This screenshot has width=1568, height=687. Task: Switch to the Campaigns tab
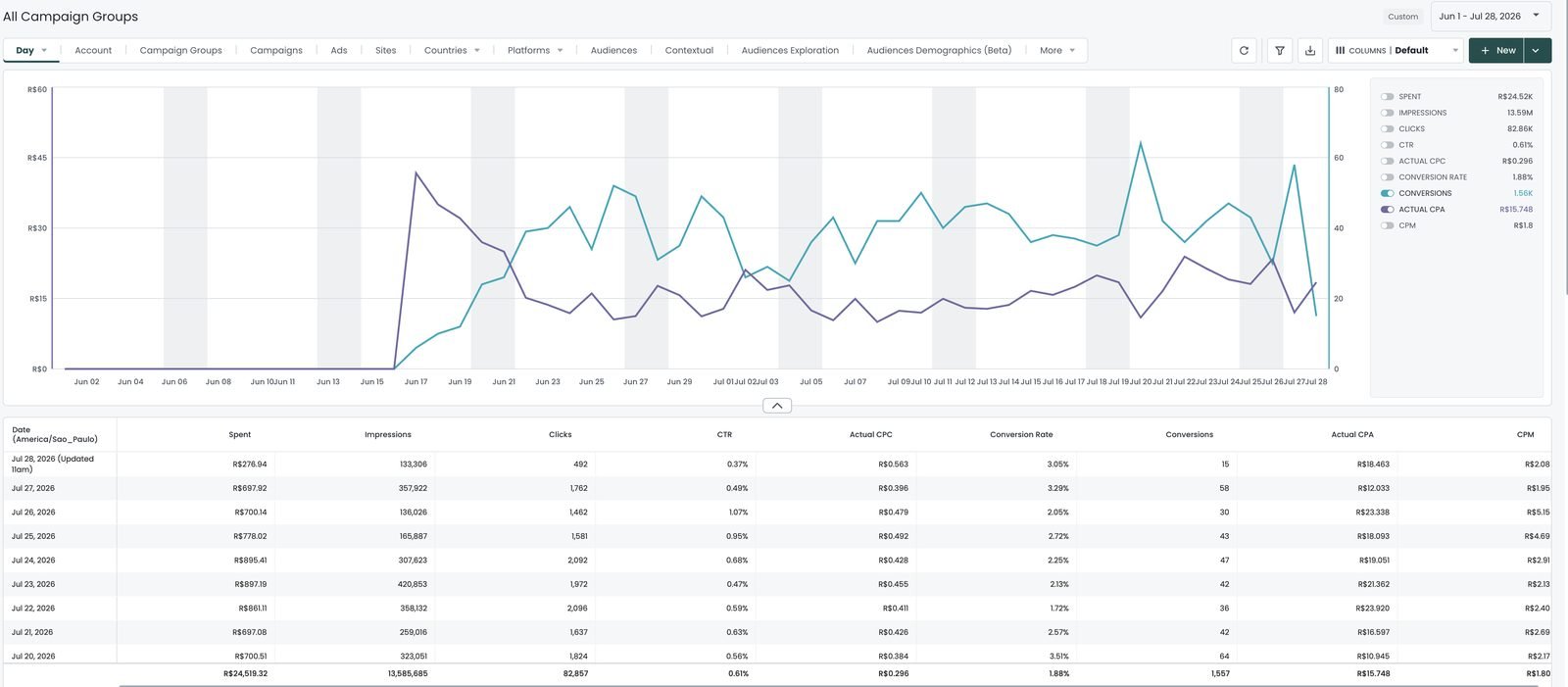point(276,50)
